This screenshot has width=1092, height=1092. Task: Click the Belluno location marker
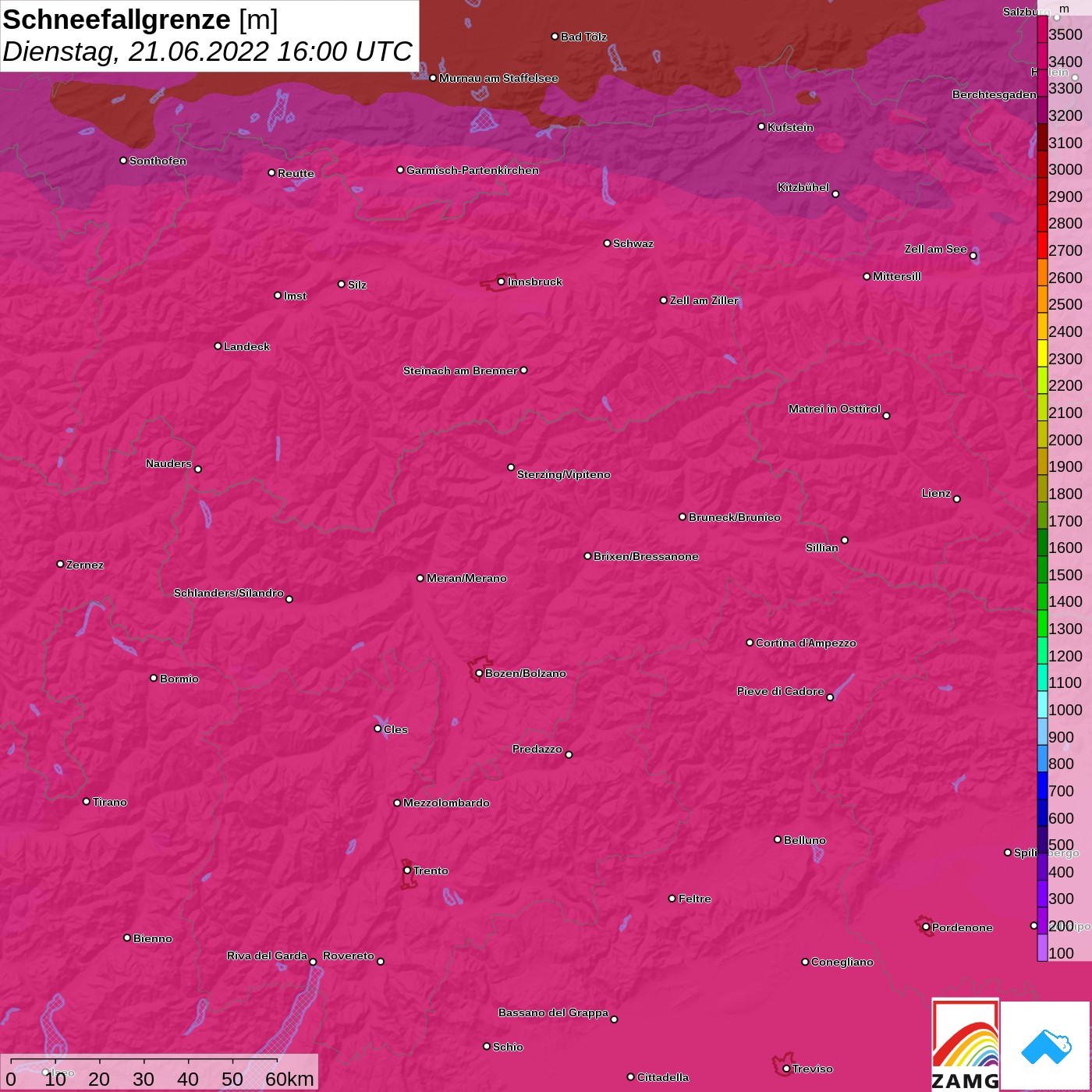(778, 839)
